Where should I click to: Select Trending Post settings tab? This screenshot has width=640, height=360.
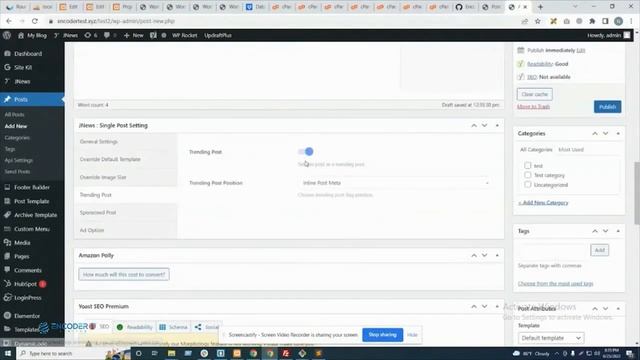tap(126, 195)
